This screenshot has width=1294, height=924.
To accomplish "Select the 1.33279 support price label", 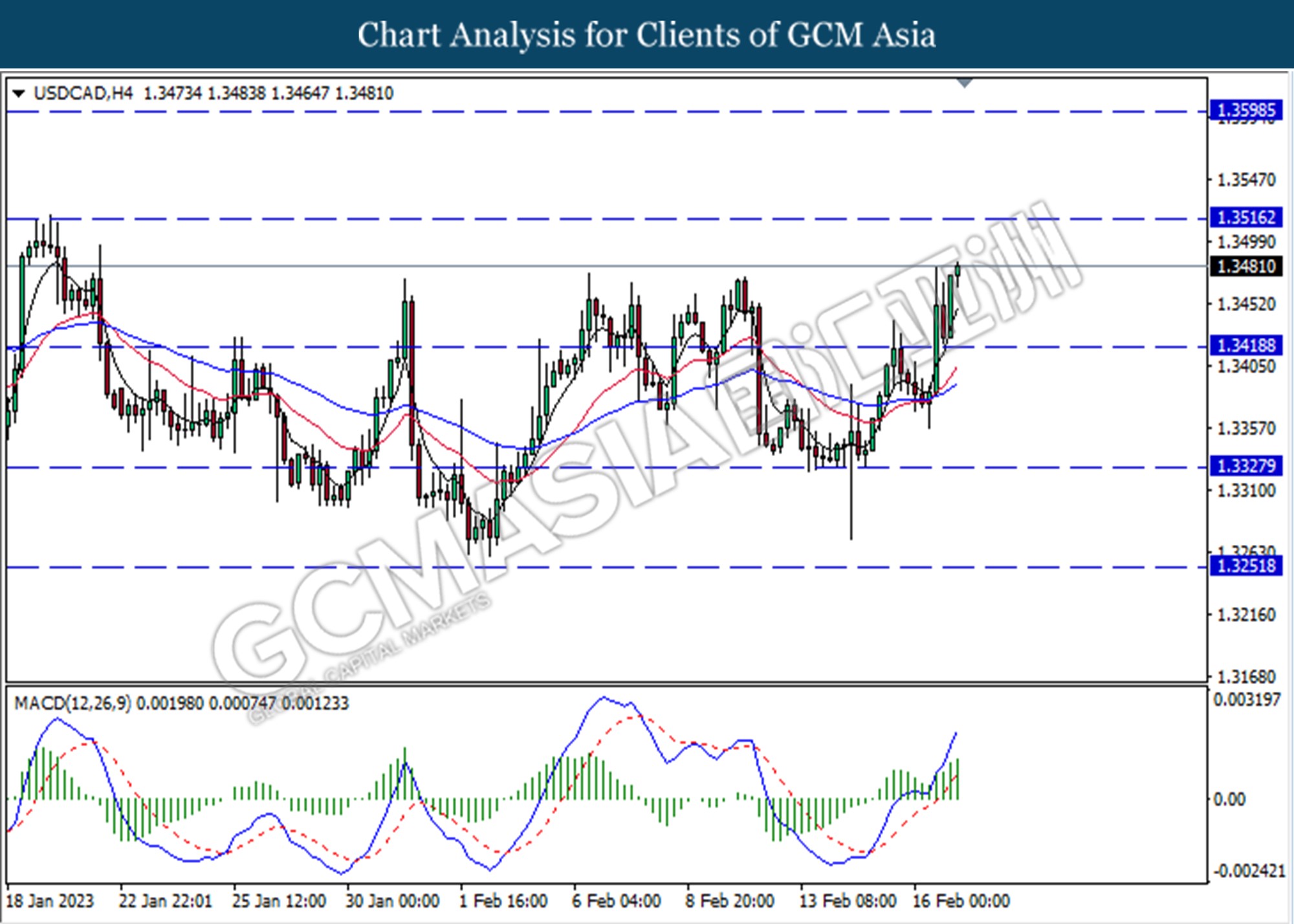I will (x=1246, y=466).
